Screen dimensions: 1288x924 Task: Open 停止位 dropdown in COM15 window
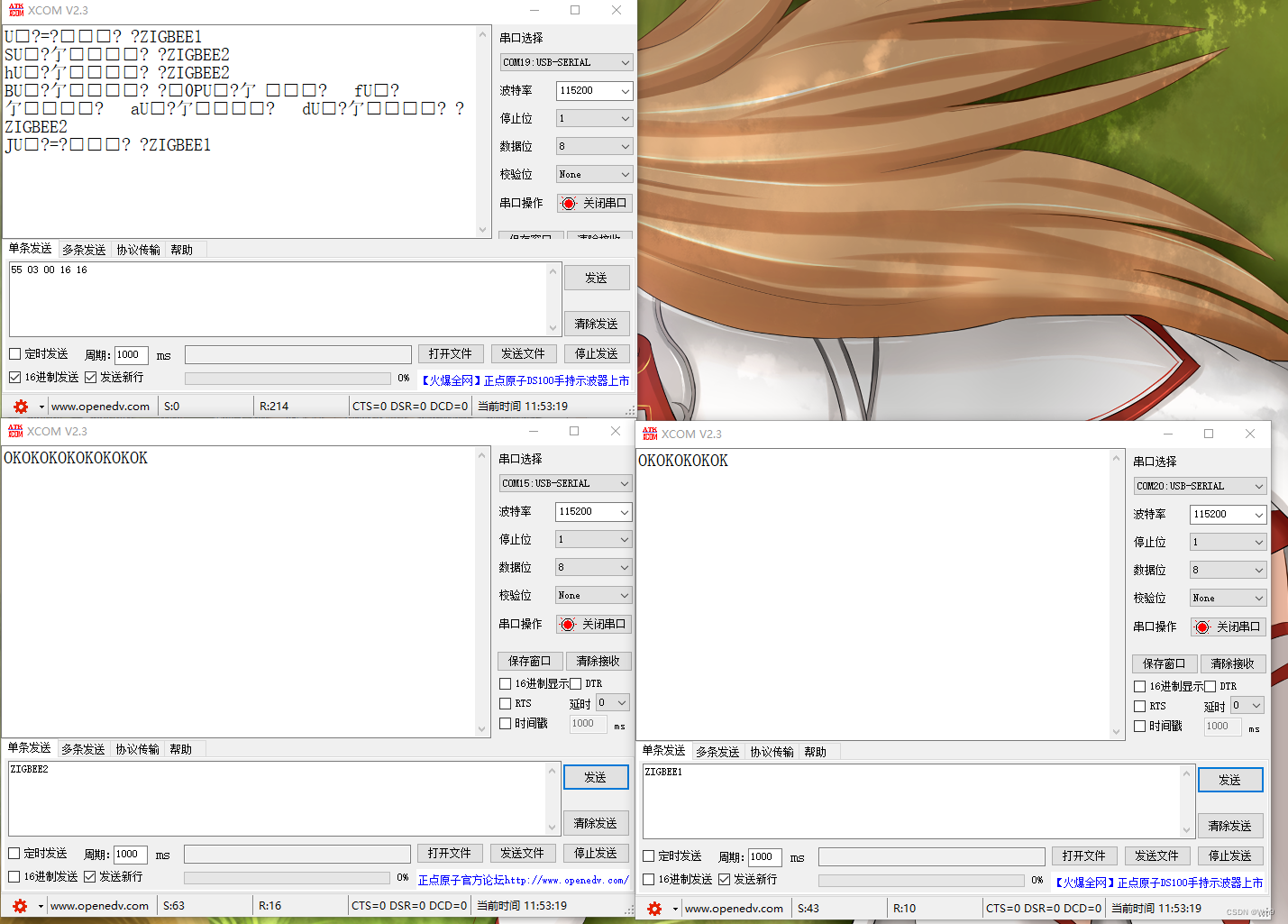pyautogui.click(x=594, y=540)
